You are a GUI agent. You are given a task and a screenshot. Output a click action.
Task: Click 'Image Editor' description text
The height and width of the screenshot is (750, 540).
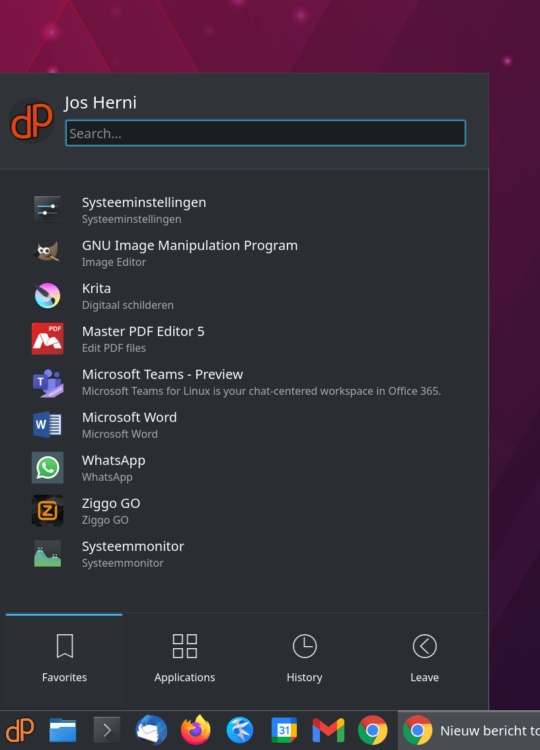coord(114,262)
